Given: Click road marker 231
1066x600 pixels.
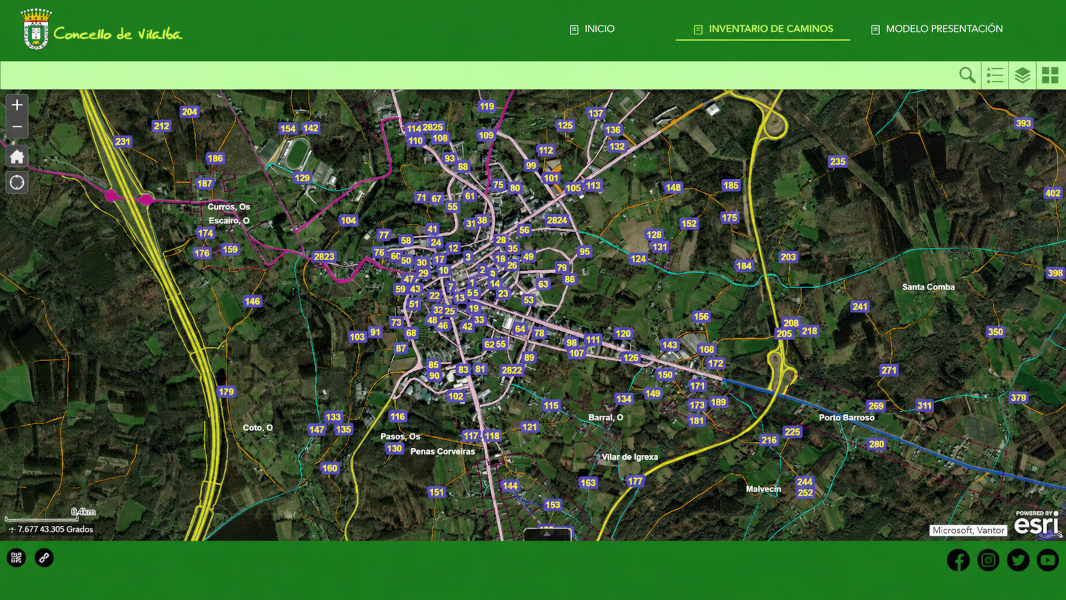Looking at the screenshot, I should point(122,141).
